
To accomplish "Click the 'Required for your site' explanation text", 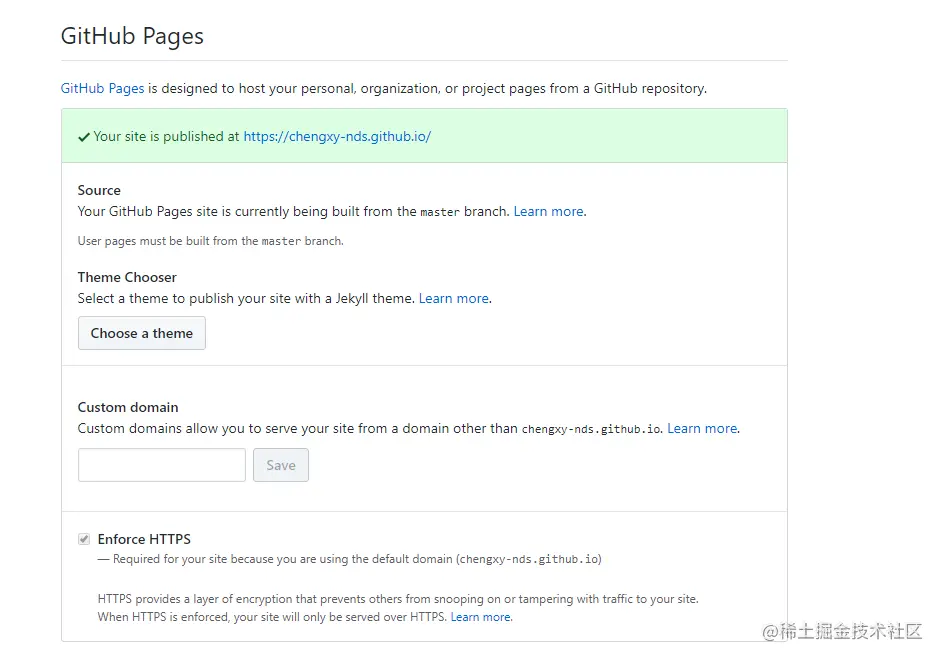I will 350,559.
